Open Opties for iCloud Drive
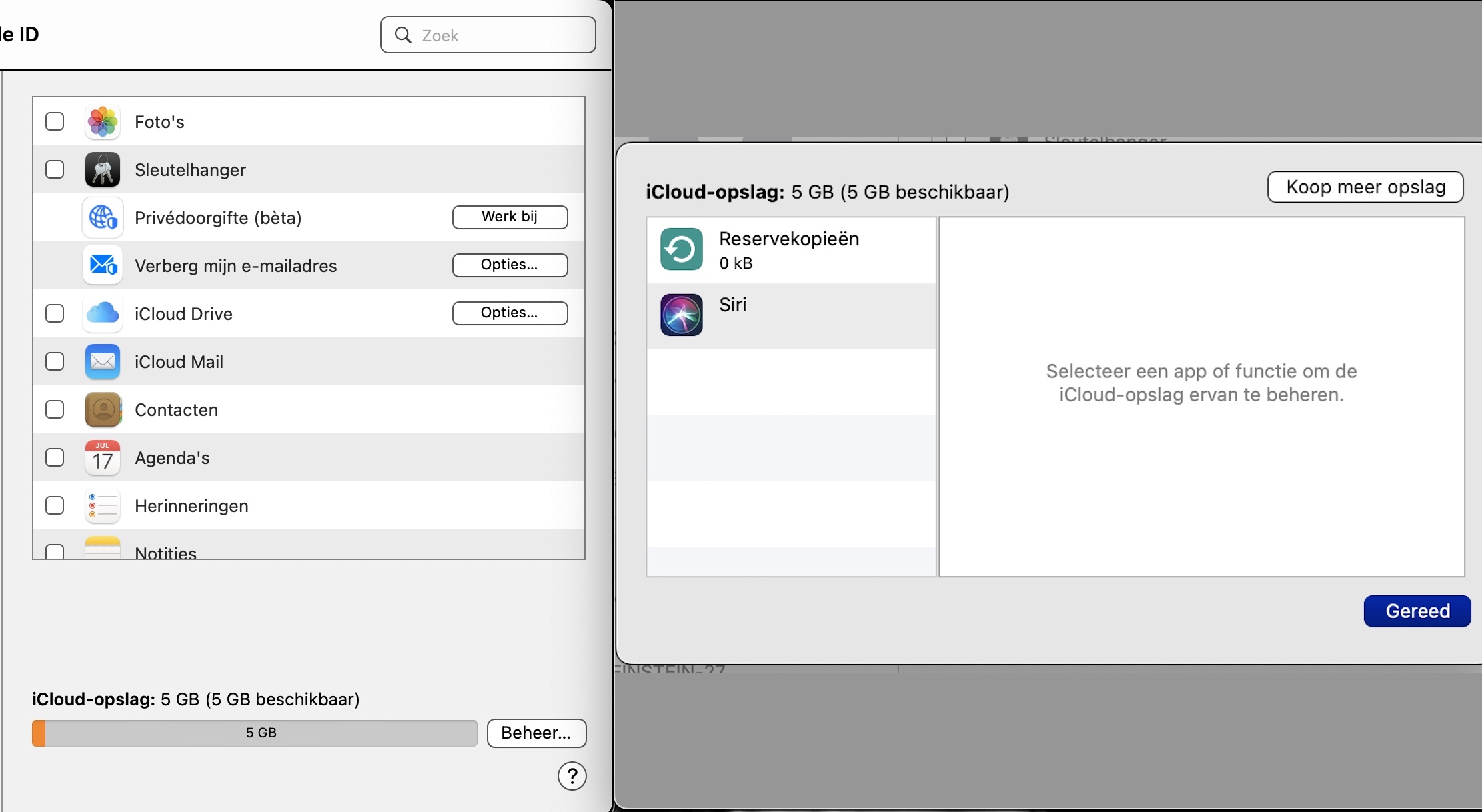The image size is (1482, 812). [x=510, y=313]
